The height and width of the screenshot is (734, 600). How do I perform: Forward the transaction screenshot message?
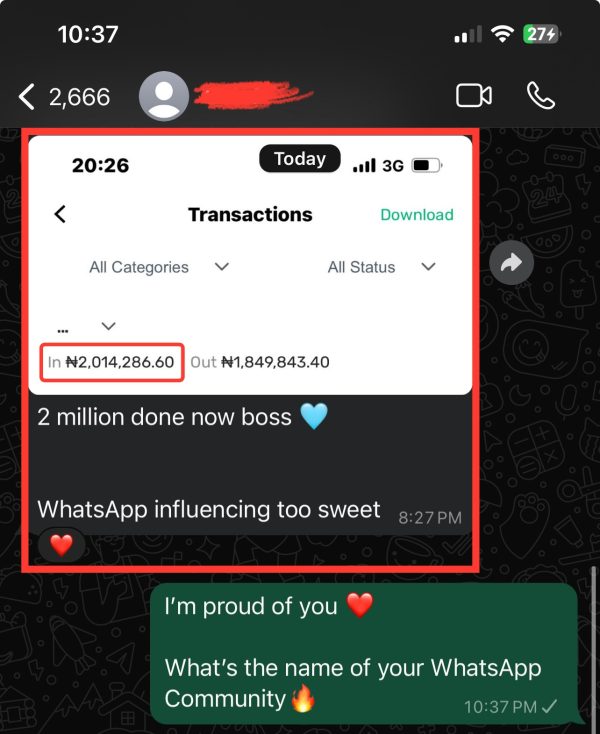(512, 263)
